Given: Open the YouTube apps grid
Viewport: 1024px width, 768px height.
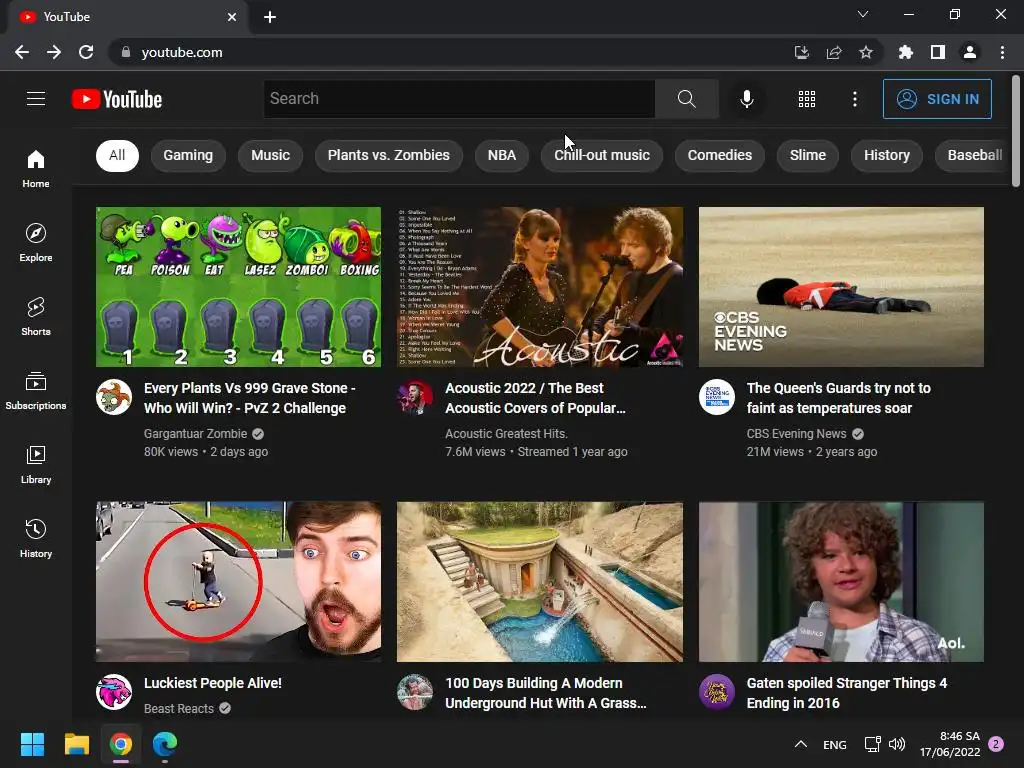Looking at the screenshot, I should point(807,99).
